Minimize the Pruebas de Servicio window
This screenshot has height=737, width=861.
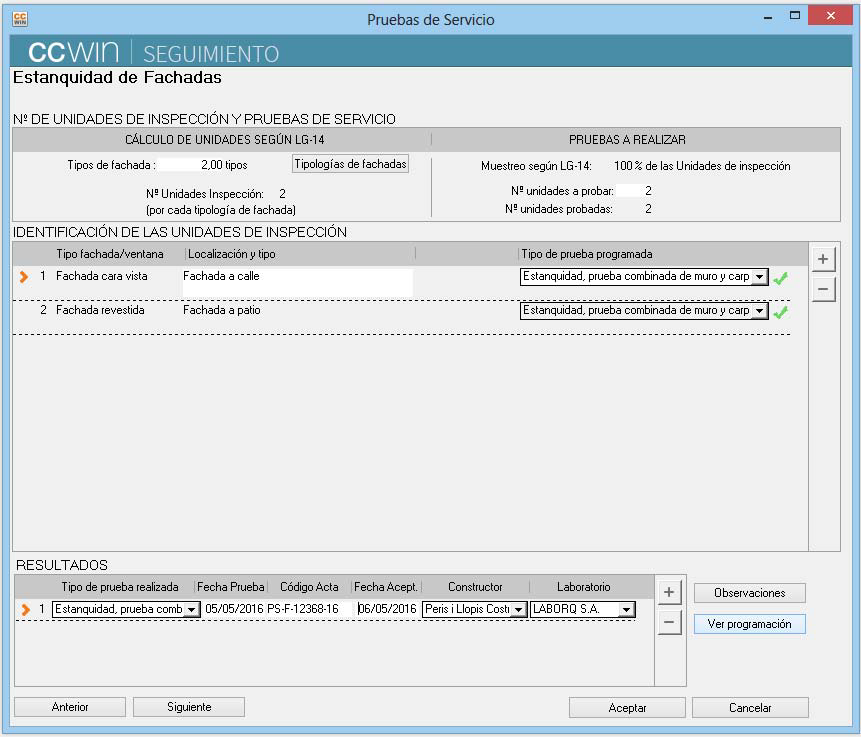[x=768, y=18]
